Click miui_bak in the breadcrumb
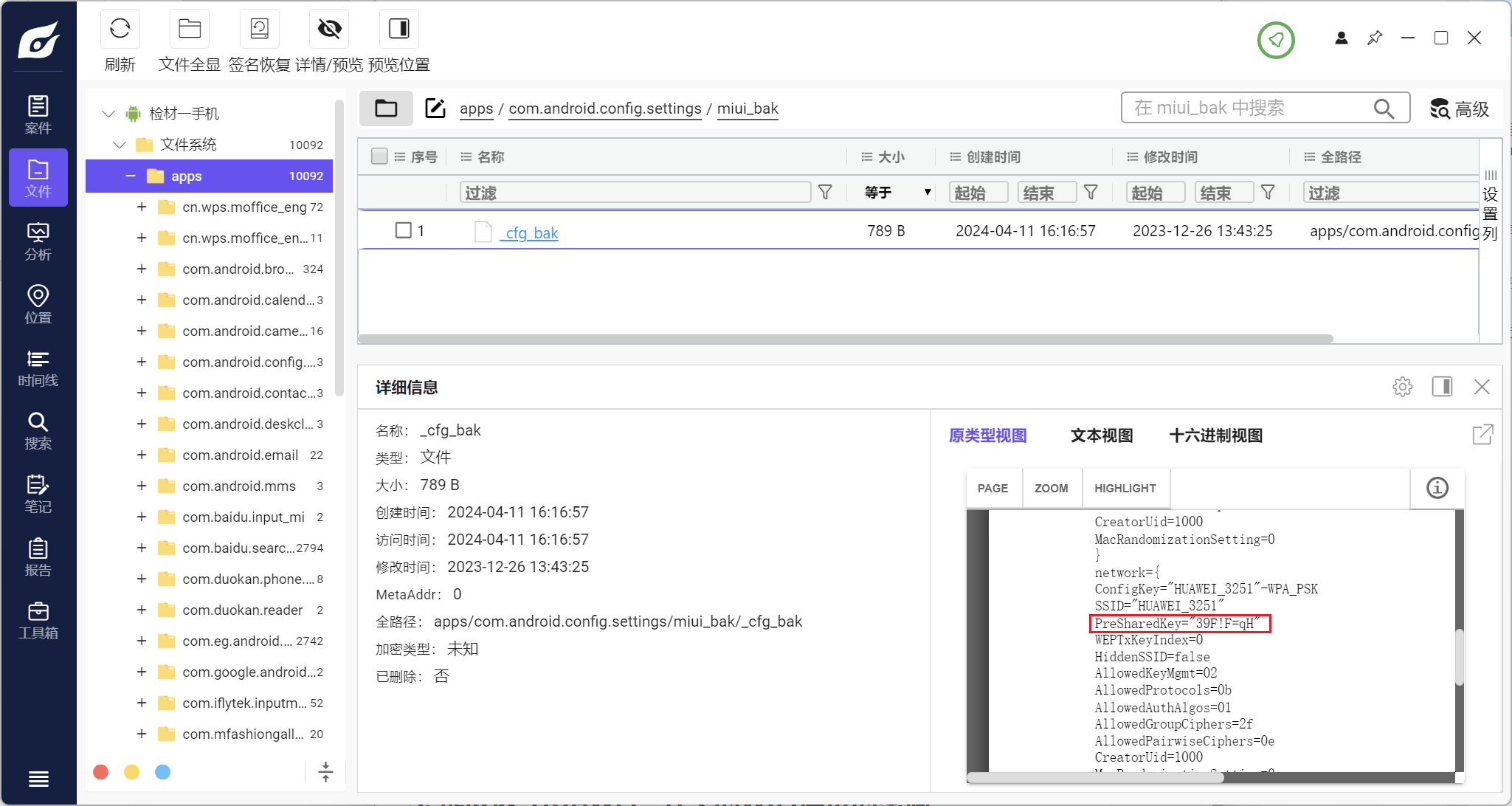Image resolution: width=1512 pixels, height=806 pixels. [x=748, y=108]
